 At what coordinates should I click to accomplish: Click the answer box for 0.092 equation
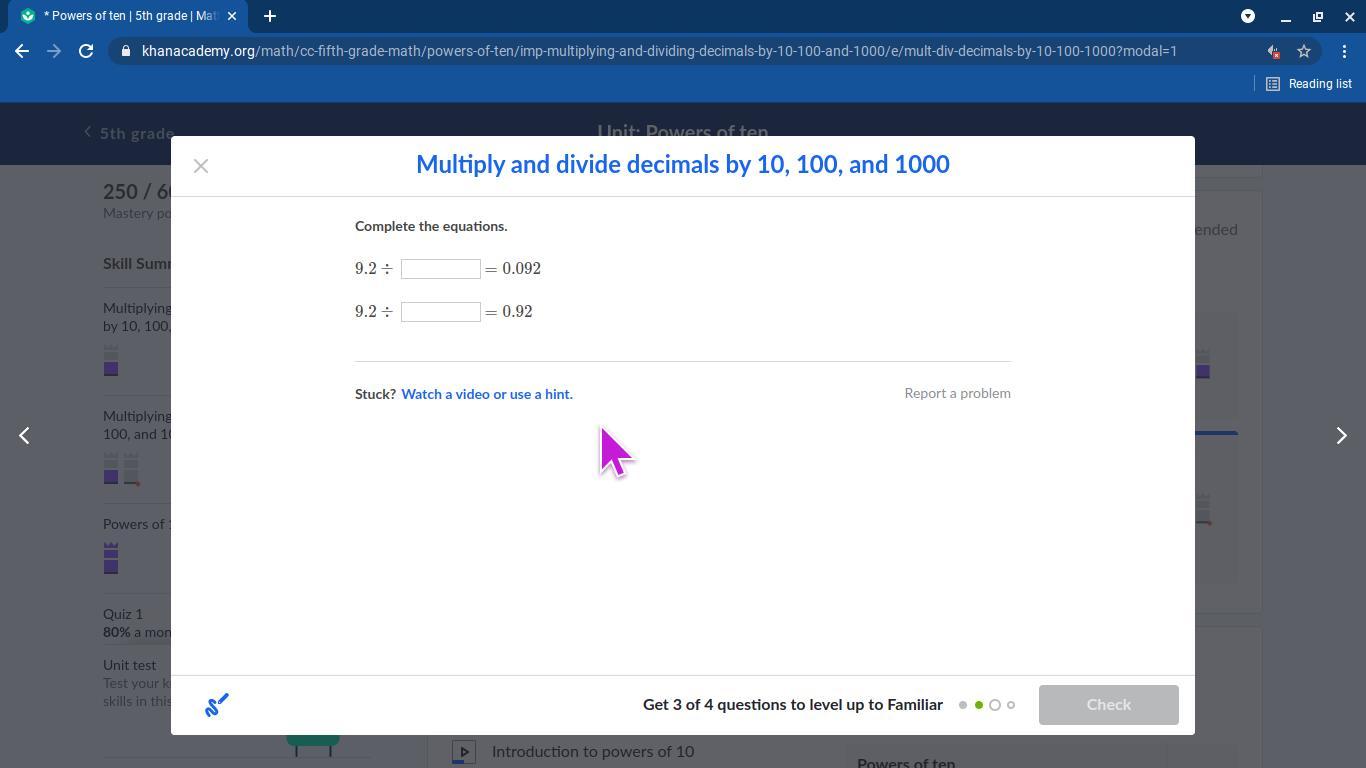click(441, 269)
